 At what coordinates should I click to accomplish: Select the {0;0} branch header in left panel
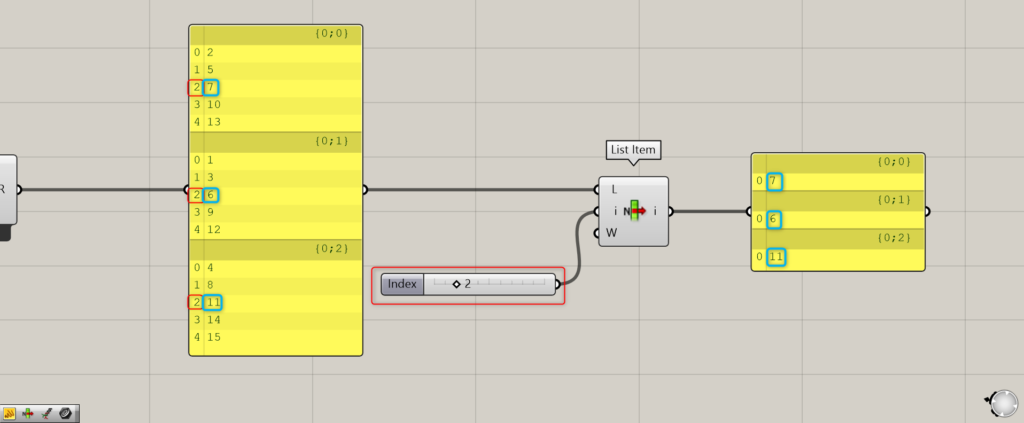(x=275, y=34)
